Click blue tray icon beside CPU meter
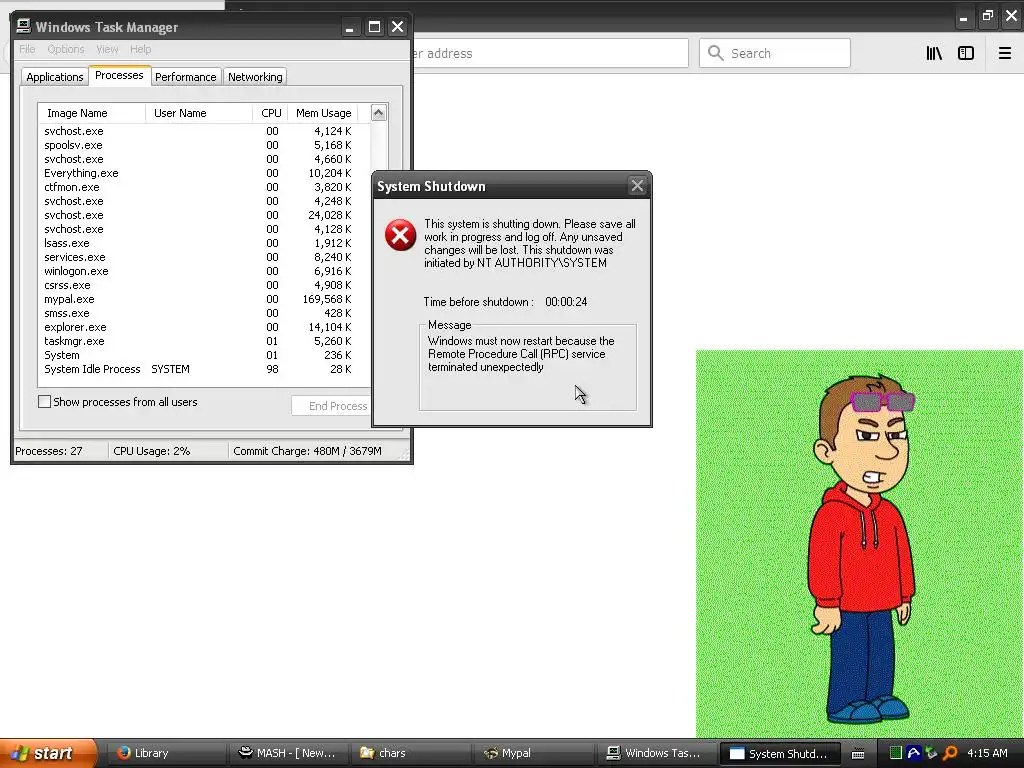 [x=914, y=753]
